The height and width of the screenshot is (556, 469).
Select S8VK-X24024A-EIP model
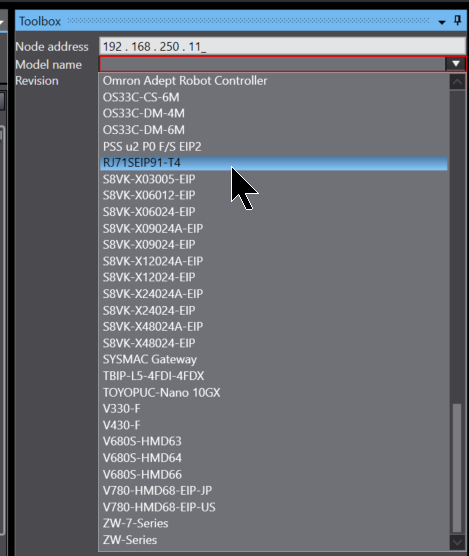click(x=274, y=294)
